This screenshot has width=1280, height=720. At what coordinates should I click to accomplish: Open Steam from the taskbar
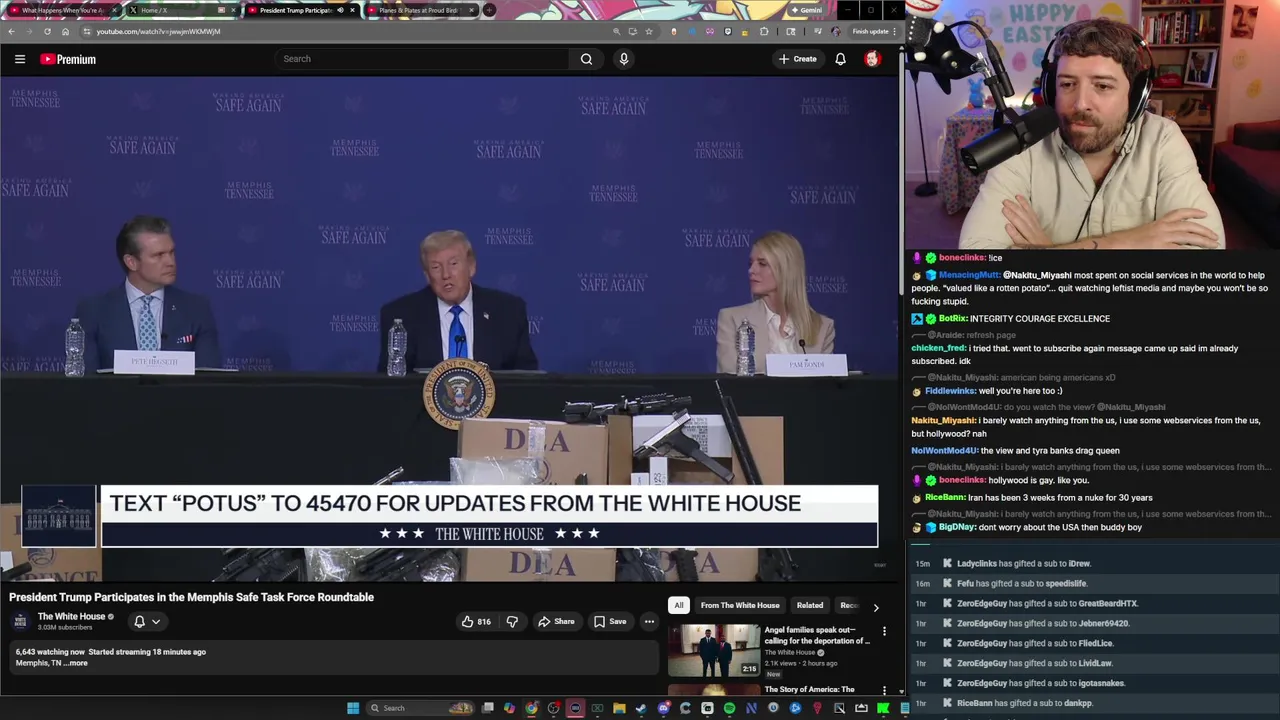coord(641,708)
